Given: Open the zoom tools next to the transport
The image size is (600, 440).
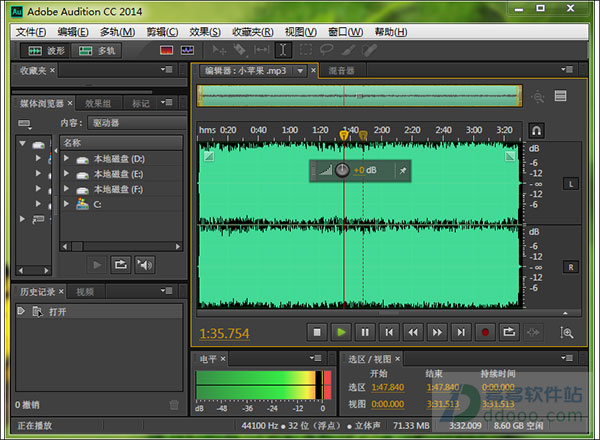Looking at the screenshot, I should (x=566, y=332).
